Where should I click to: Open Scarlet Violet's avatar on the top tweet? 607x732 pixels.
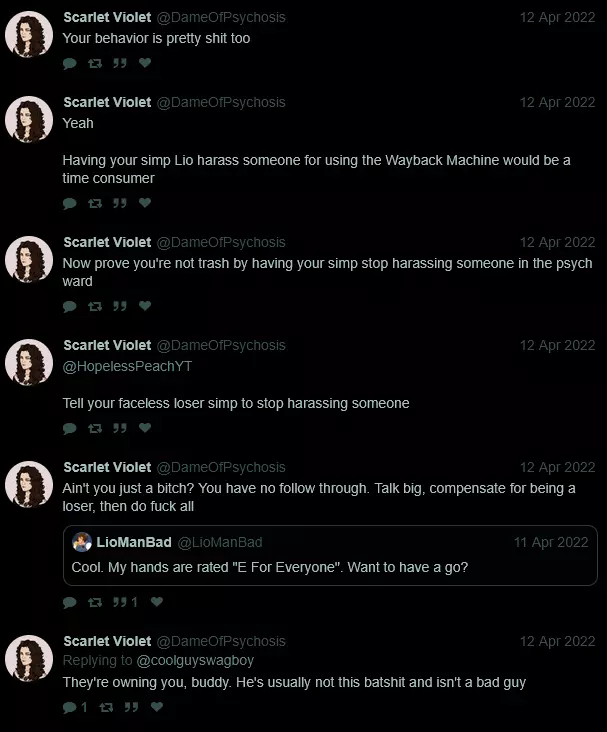coord(29,35)
